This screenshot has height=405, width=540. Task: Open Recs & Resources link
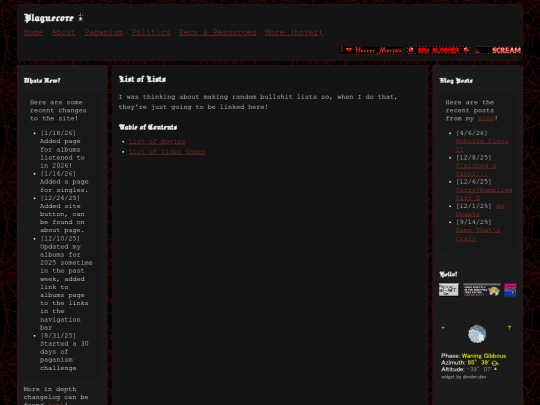point(217,32)
